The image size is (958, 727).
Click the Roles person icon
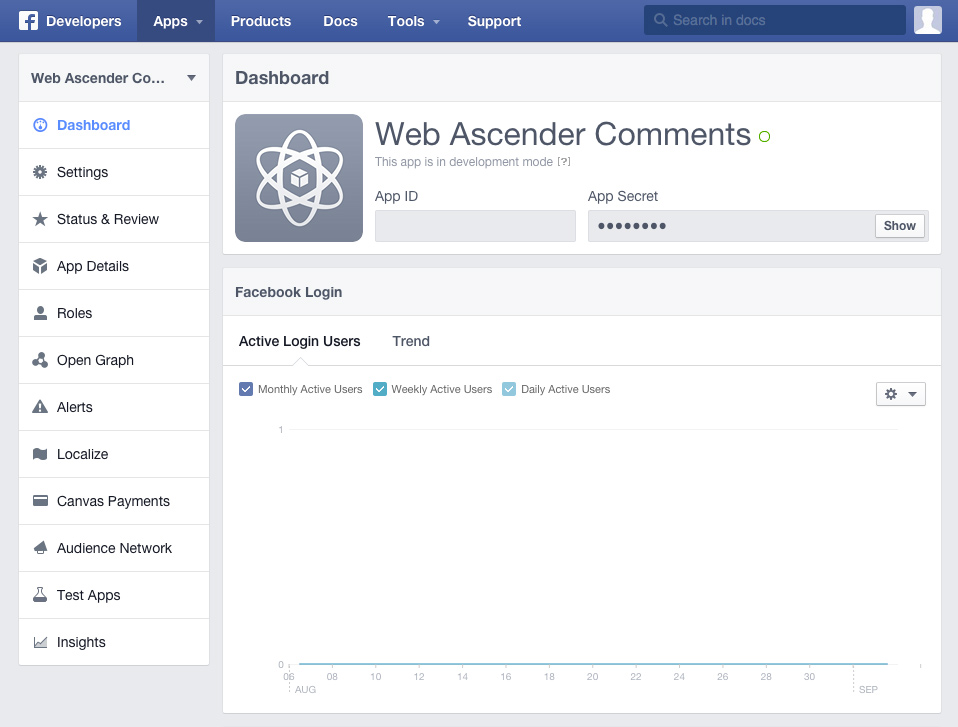click(x=40, y=313)
